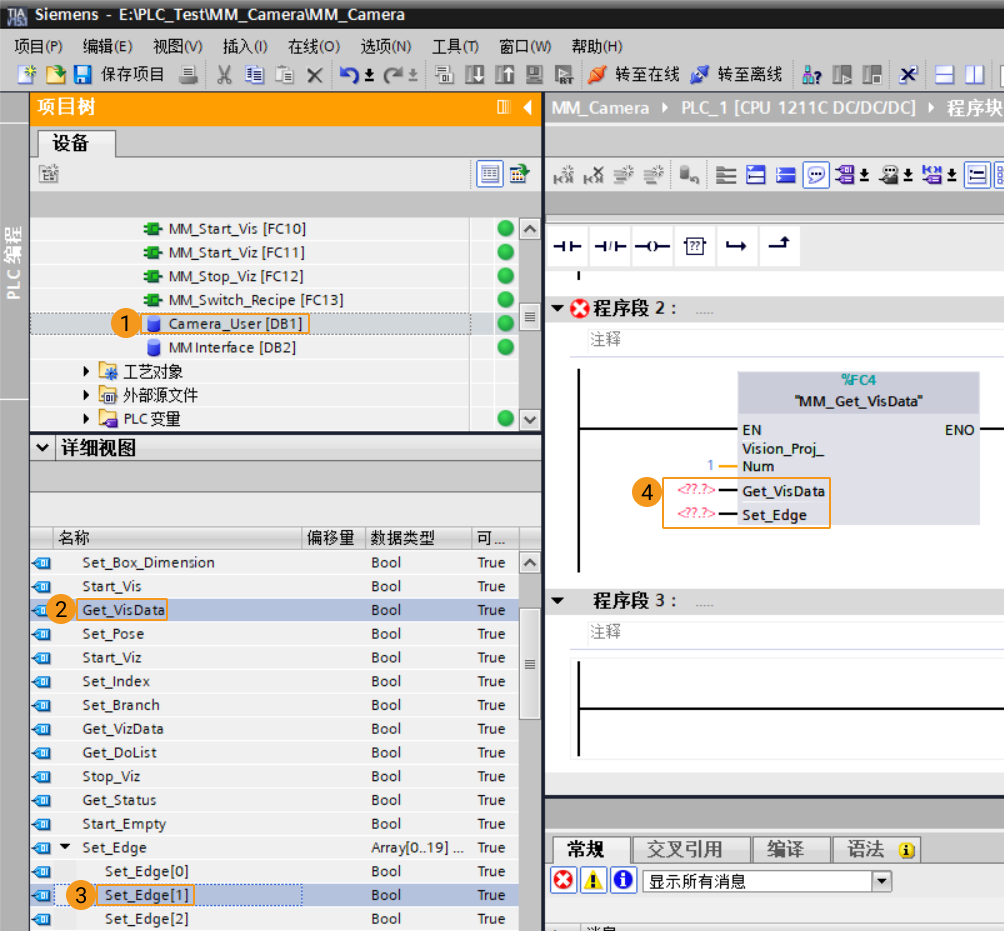Insert an output coil instruction
This screenshot has height=931, width=1004.
click(652, 246)
